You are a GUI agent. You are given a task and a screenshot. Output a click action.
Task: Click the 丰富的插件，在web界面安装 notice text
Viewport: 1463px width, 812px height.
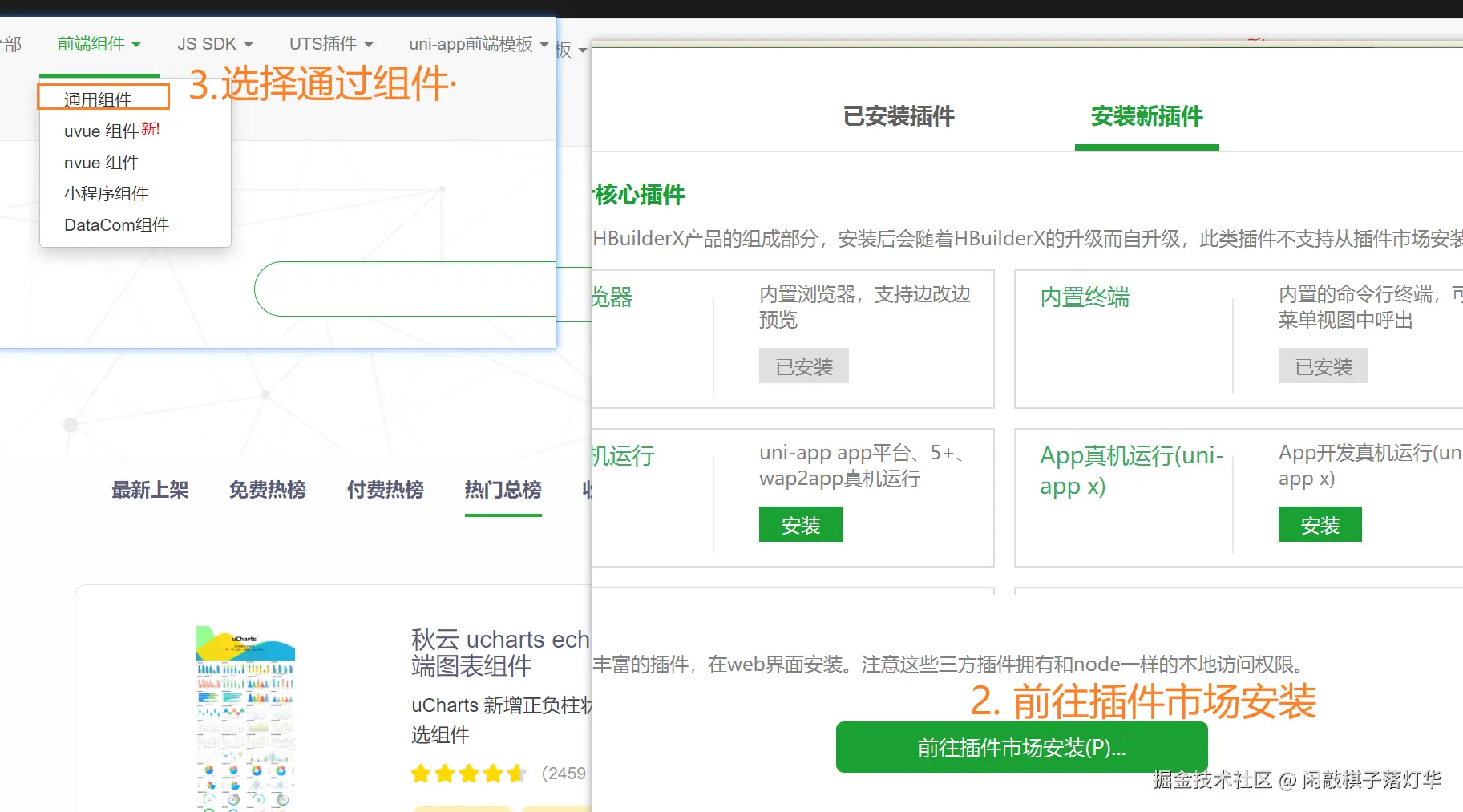tap(950, 665)
